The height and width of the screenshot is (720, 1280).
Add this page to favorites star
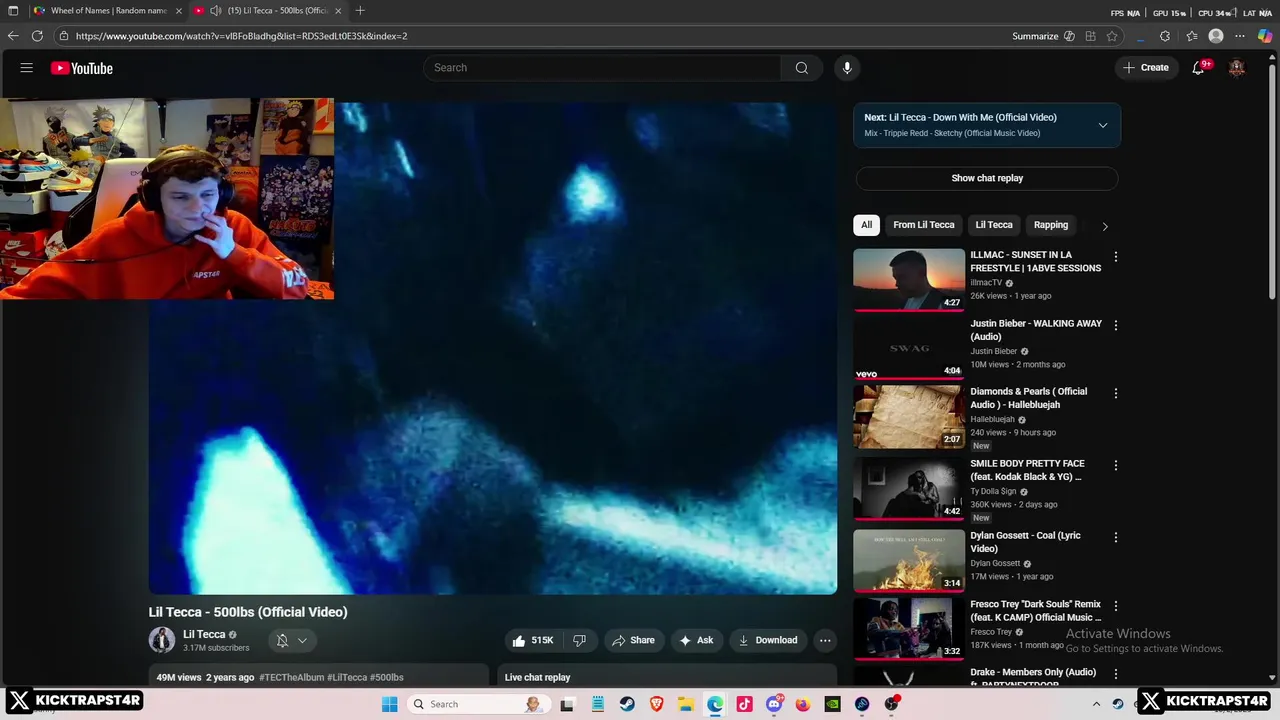1112,36
